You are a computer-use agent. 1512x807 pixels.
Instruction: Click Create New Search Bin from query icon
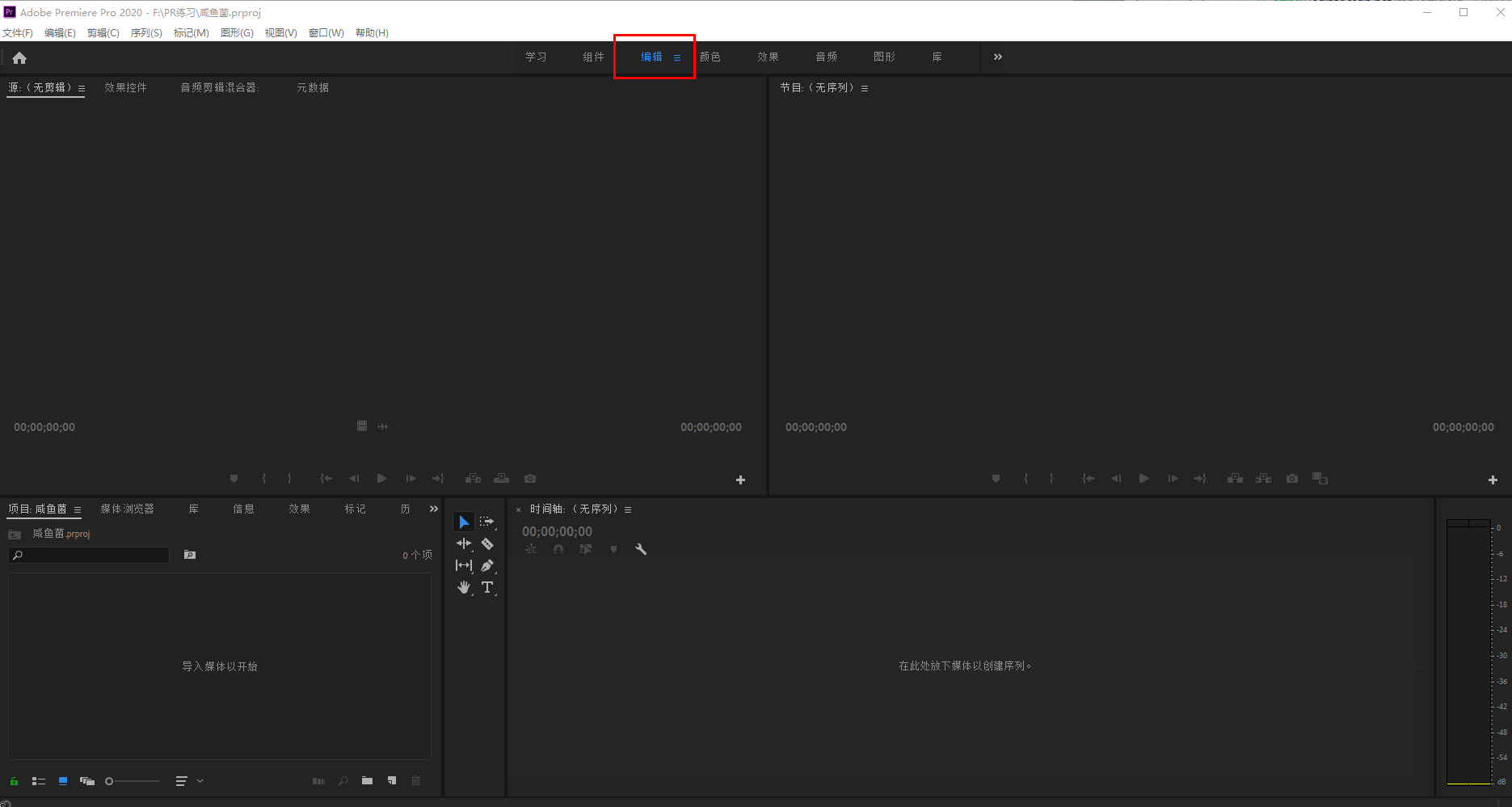coord(190,555)
